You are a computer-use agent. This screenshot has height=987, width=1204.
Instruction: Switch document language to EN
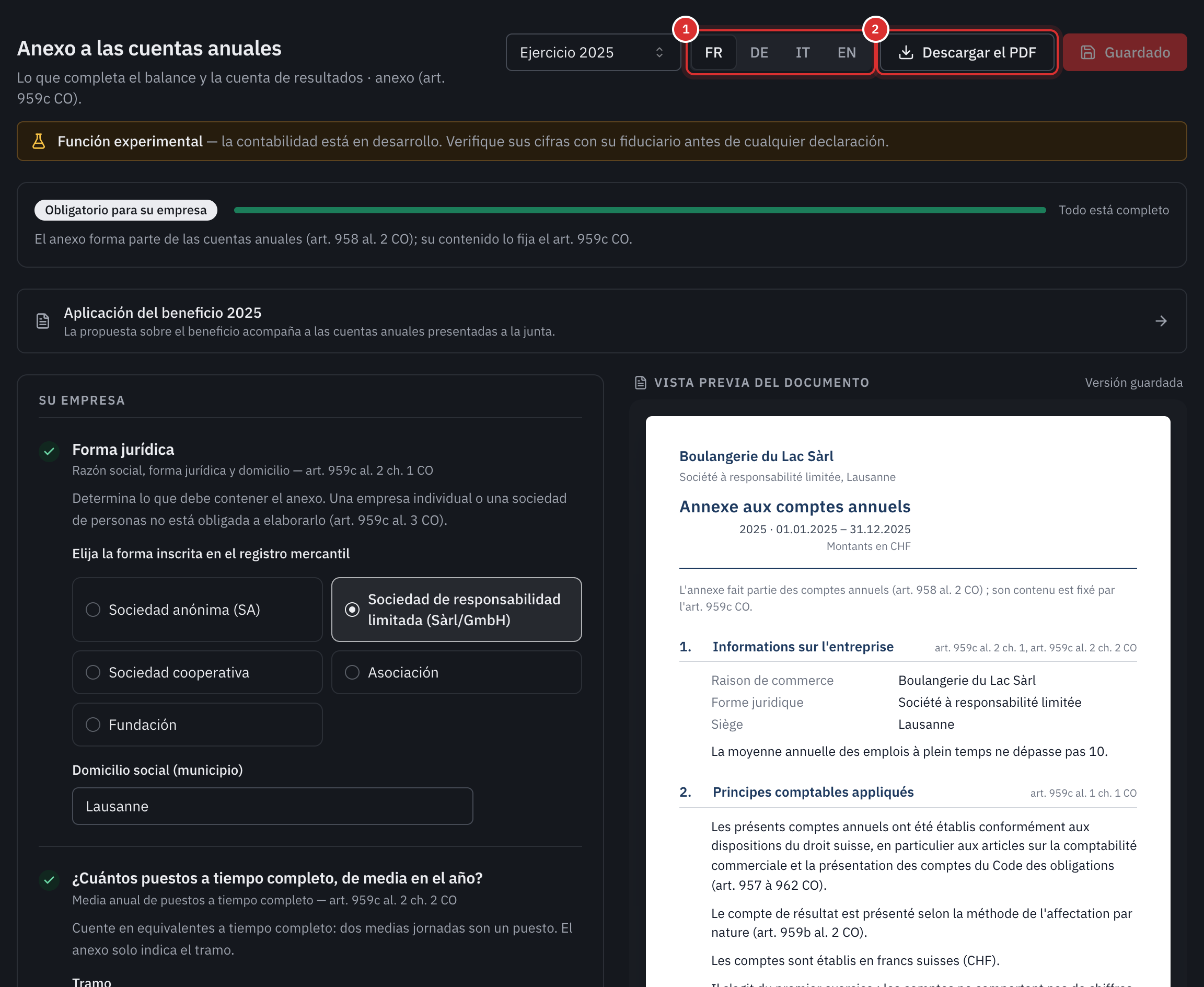[847, 52]
